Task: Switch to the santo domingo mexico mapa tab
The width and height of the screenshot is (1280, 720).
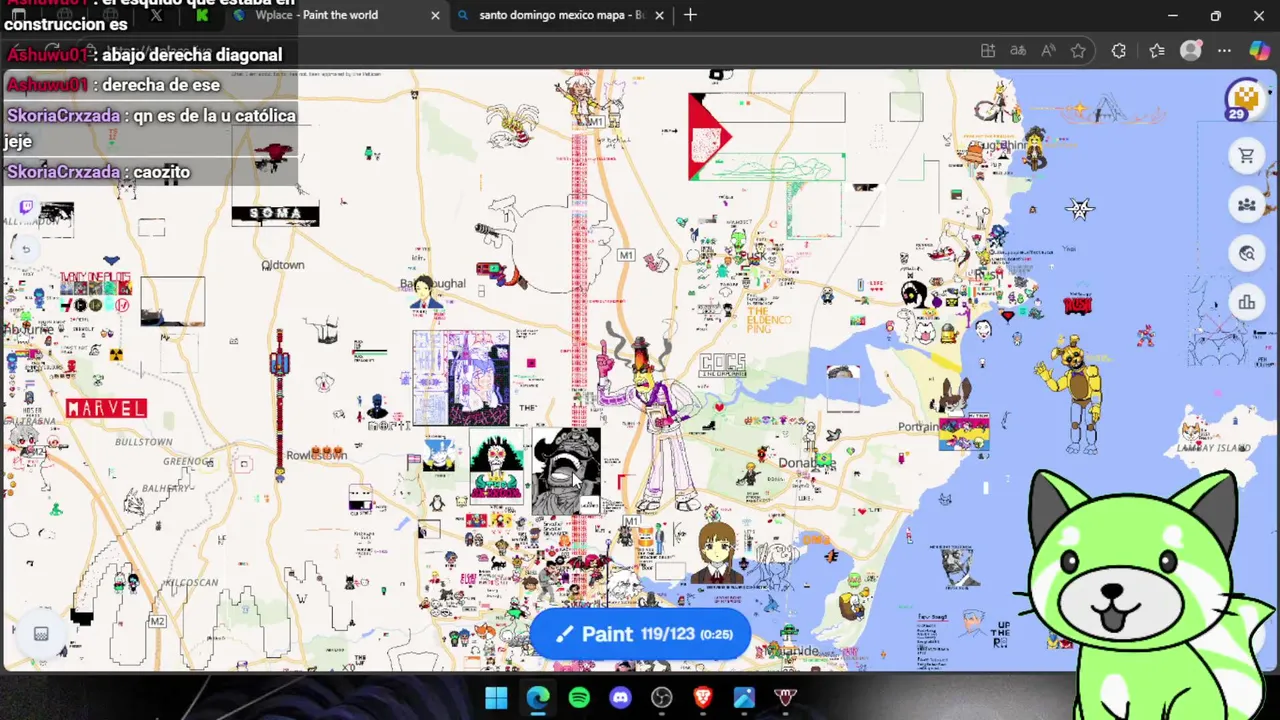Action: (560, 15)
